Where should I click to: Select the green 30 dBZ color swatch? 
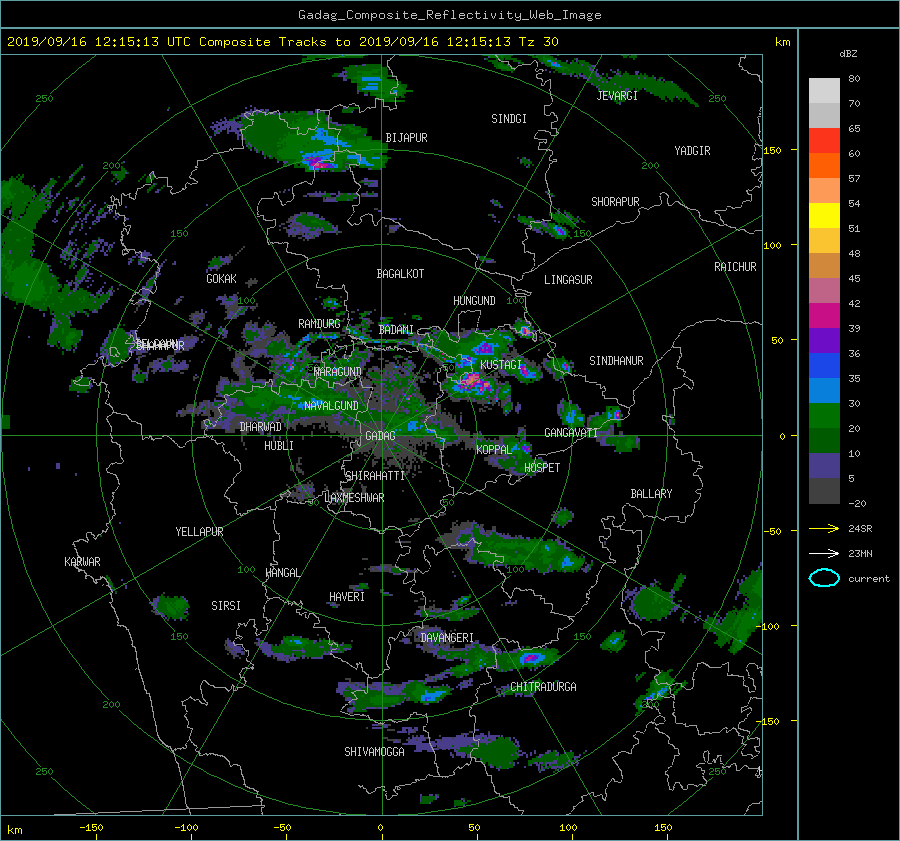click(x=824, y=416)
